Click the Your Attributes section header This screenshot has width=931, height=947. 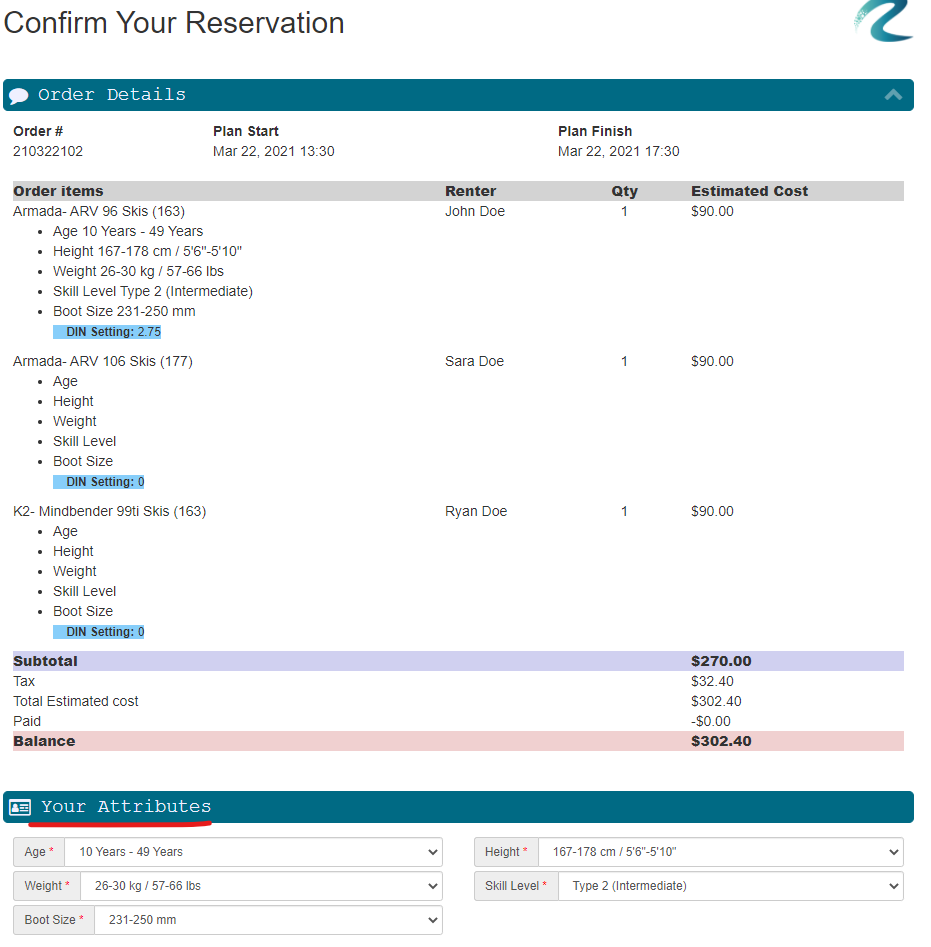(458, 807)
